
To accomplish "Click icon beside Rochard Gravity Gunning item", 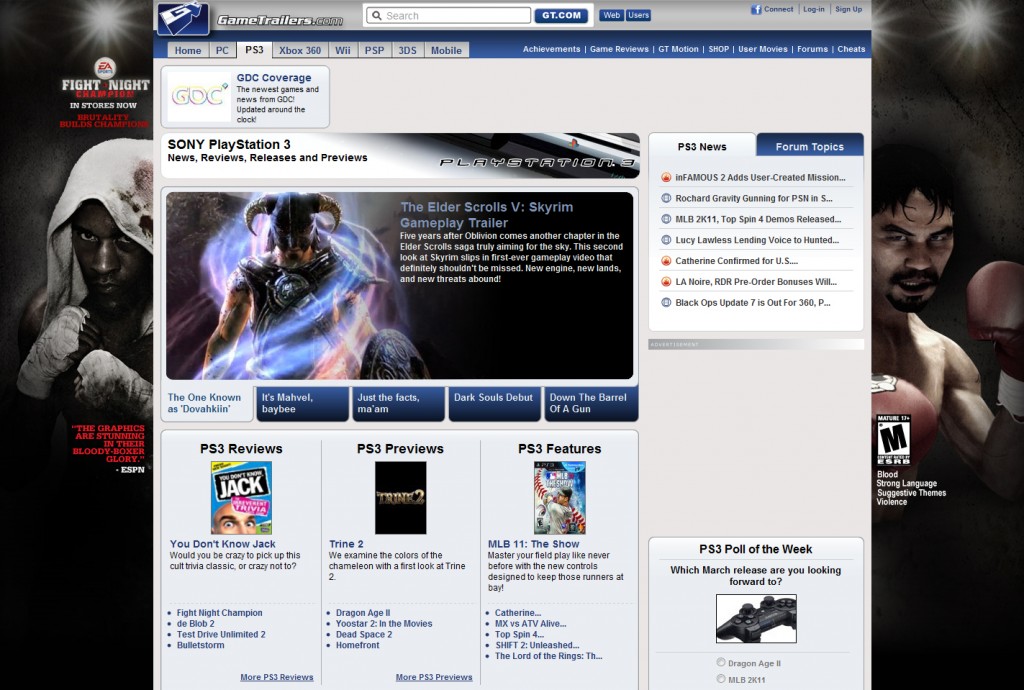I will (666, 198).
